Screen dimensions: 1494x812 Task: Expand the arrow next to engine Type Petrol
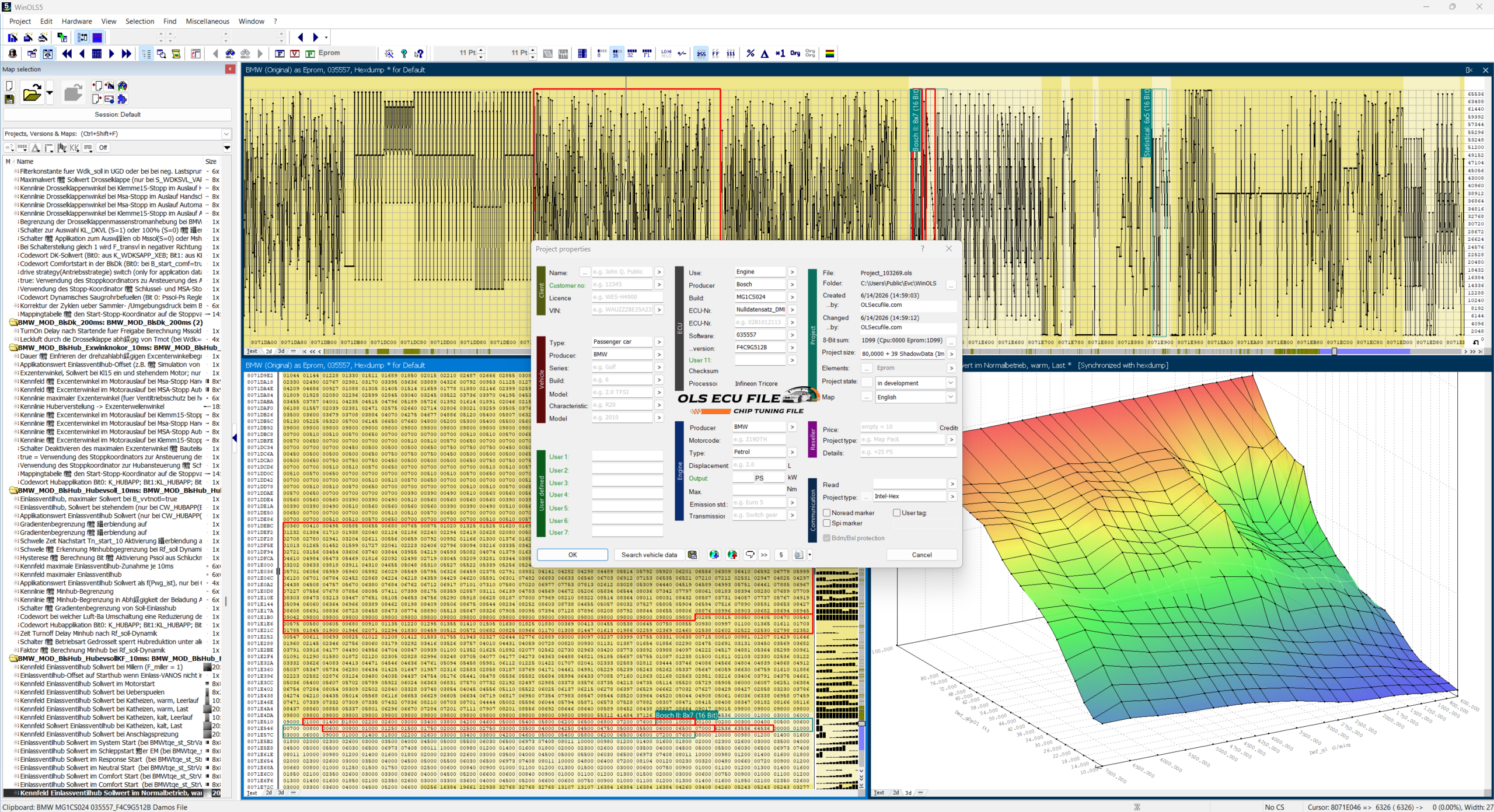pyautogui.click(x=792, y=452)
